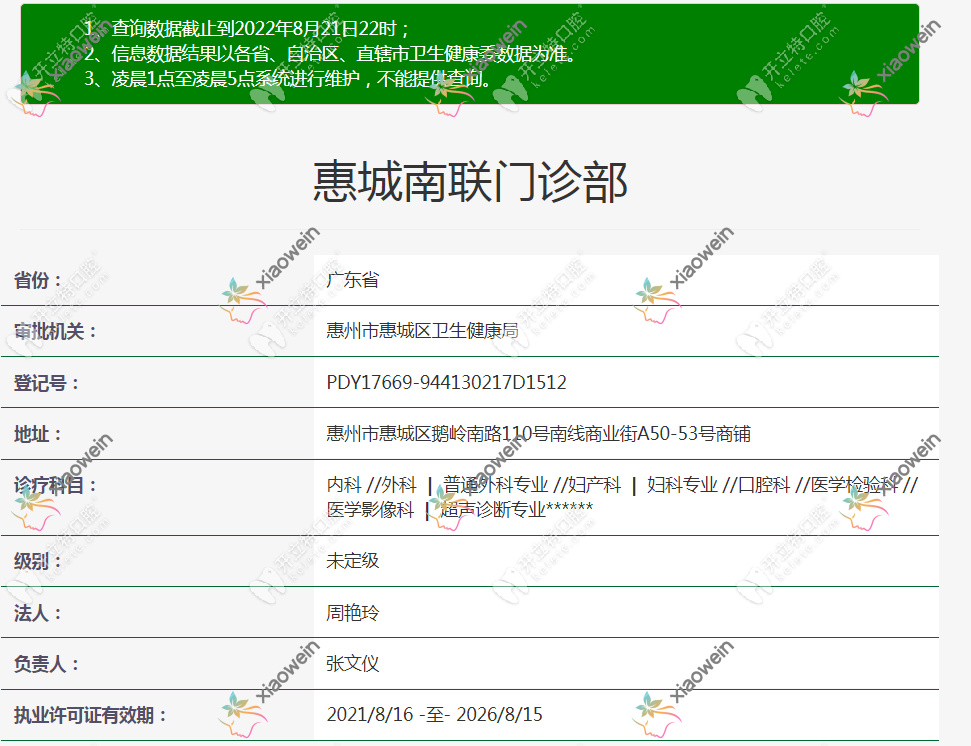Image resolution: width=971 pixels, height=746 pixels.
Task: Click the province value 广东省
Action: (352, 280)
